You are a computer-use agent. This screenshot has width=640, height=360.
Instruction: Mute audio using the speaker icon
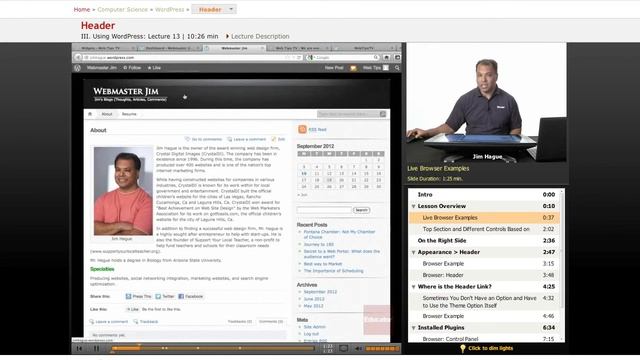[x=358, y=349]
